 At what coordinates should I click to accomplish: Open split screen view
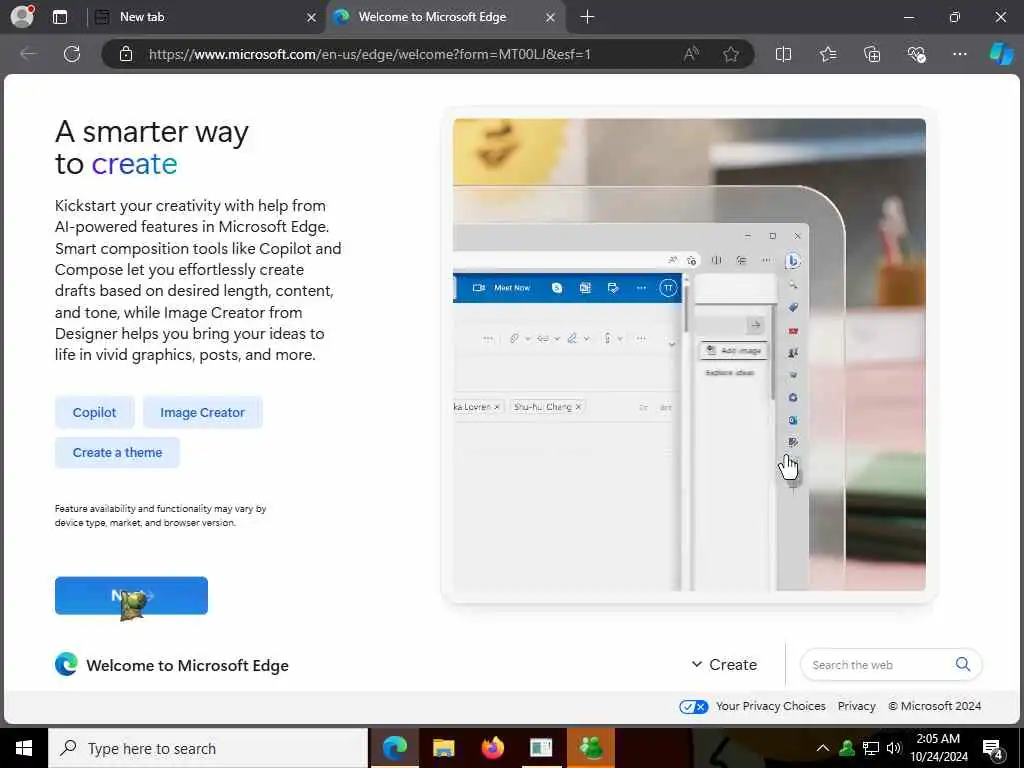783,54
